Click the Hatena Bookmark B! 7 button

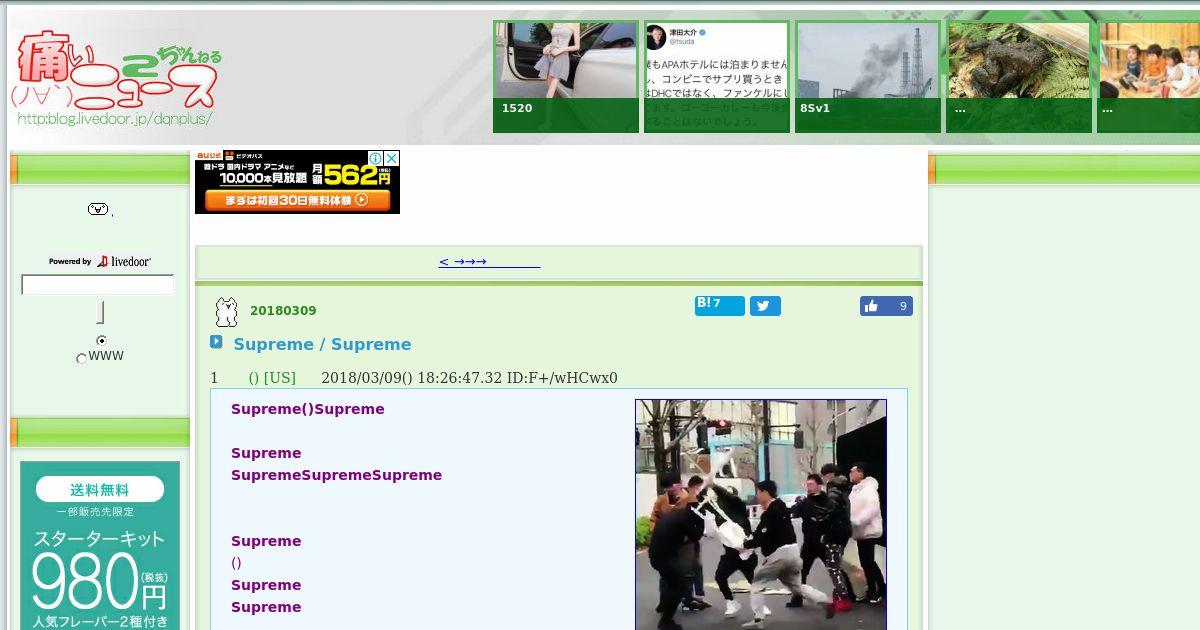point(720,305)
